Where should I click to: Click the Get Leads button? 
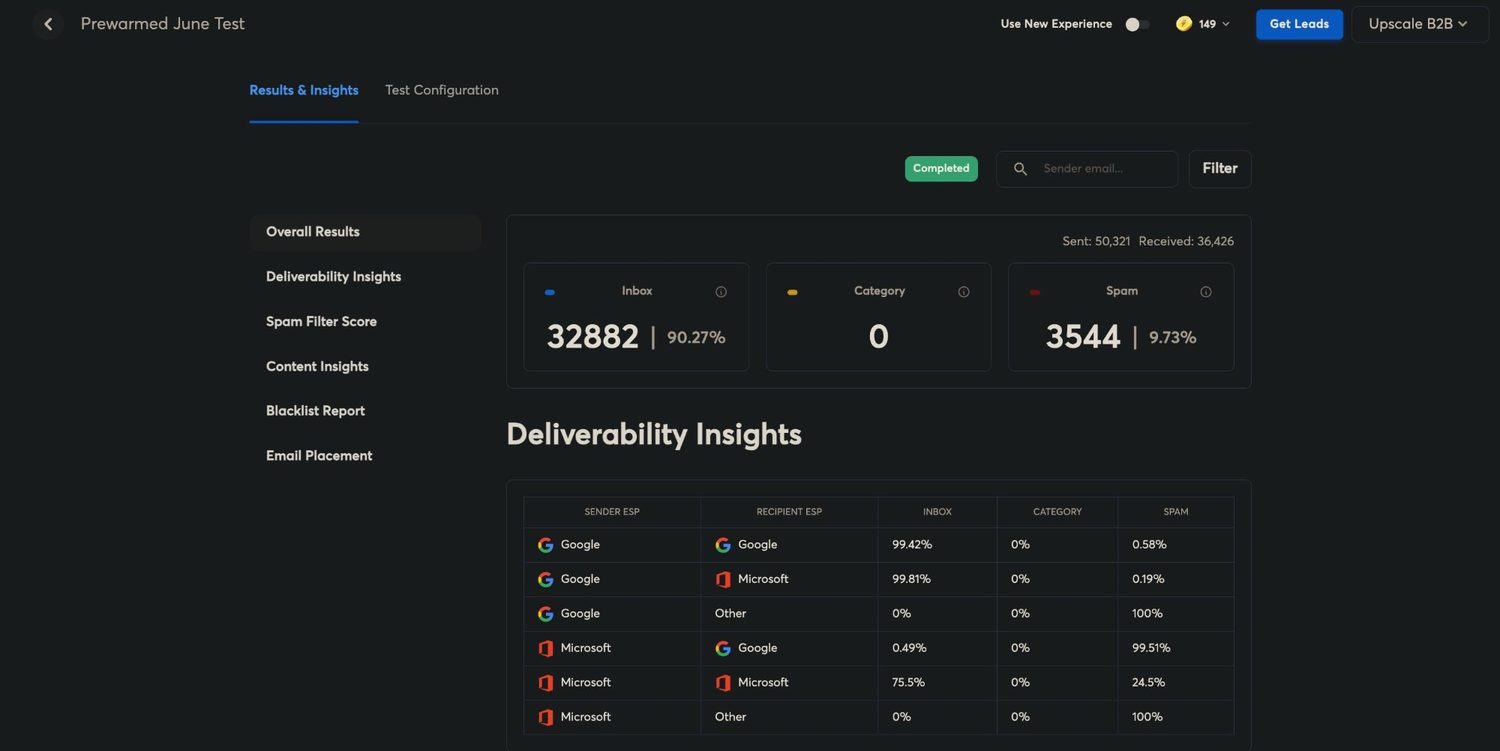[1299, 24]
